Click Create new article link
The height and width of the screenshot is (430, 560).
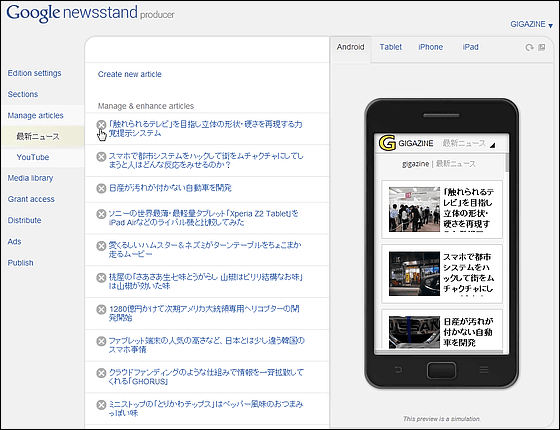(130, 74)
